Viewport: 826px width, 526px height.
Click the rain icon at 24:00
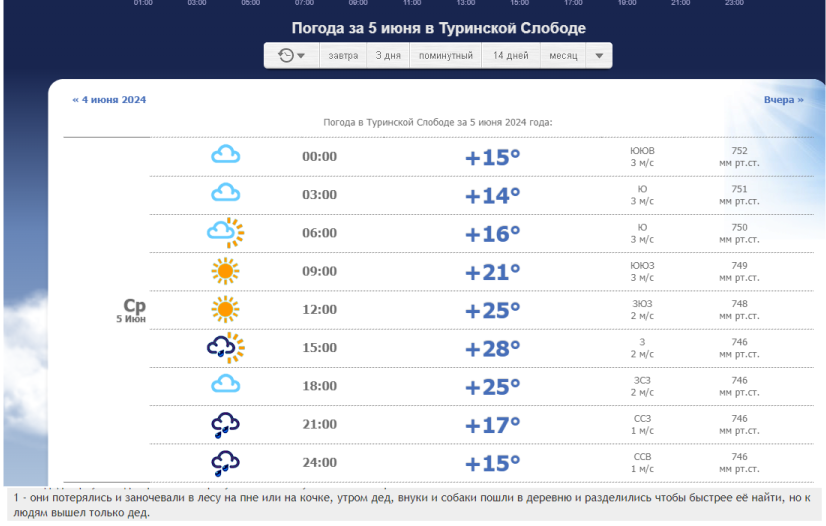coord(226,462)
